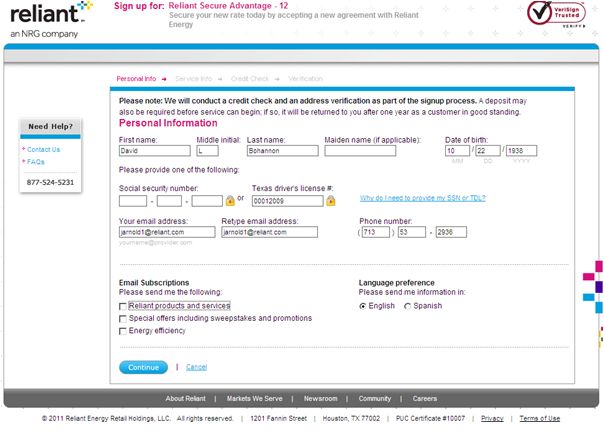Click the Middle initial field

click(x=208, y=151)
